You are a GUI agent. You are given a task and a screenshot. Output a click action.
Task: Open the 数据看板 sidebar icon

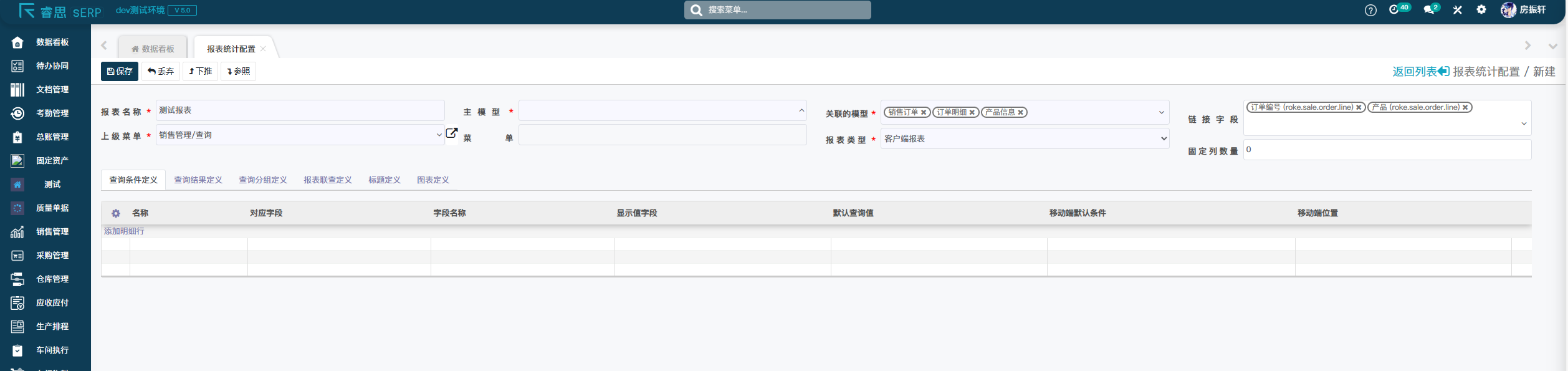(x=17, y=42)
